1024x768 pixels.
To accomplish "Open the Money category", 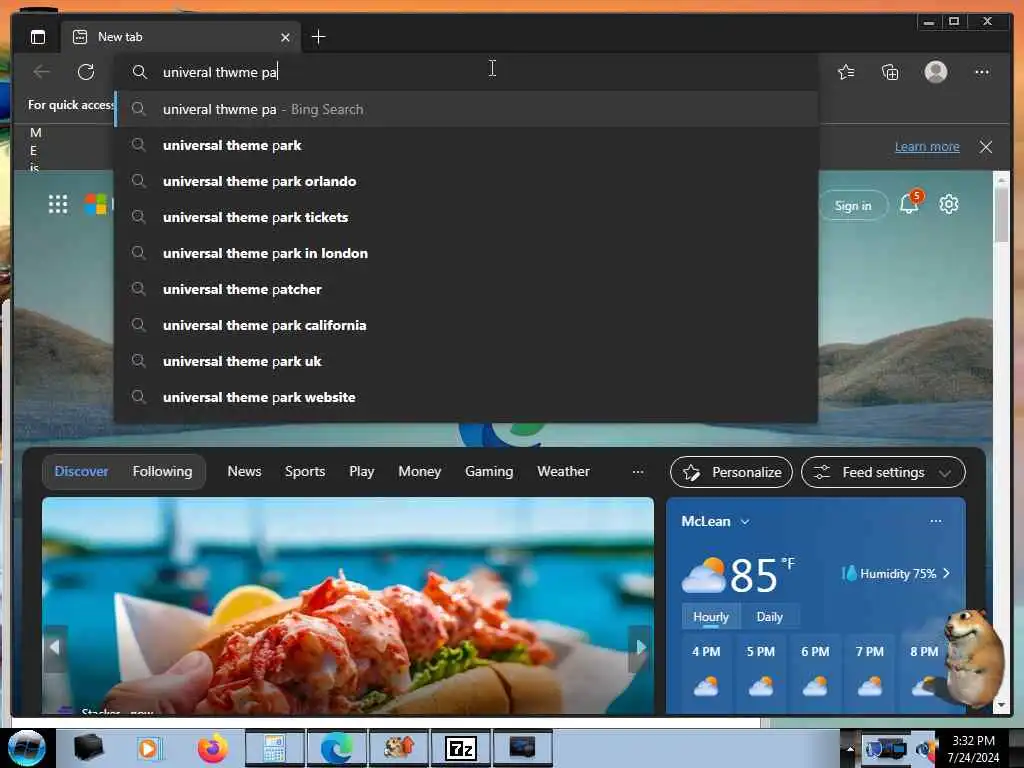I will coord(419,472).
